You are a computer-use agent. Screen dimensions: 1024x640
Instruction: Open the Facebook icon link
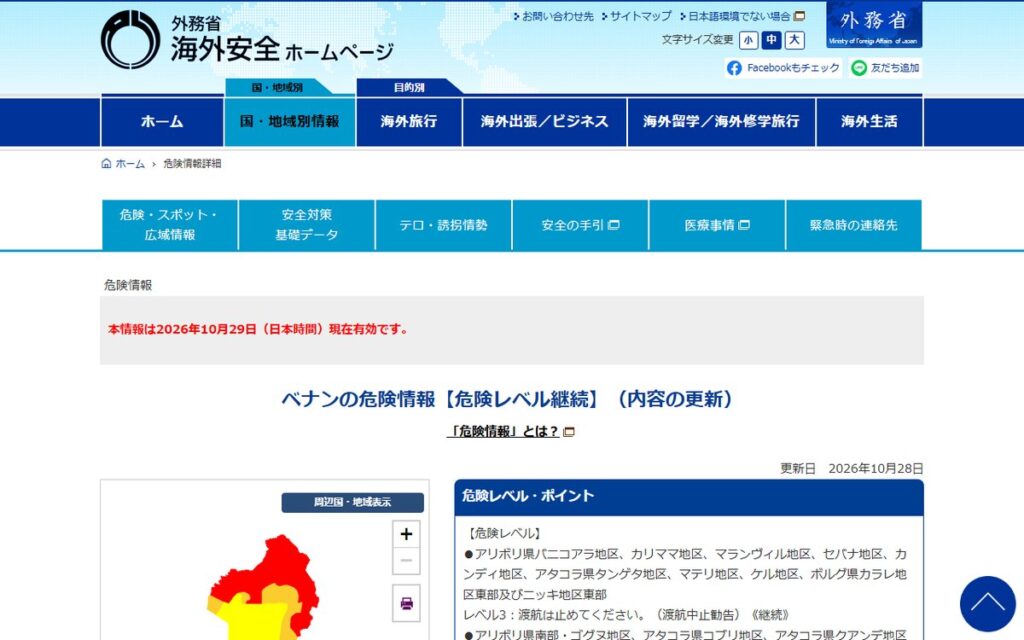point(735,68)
